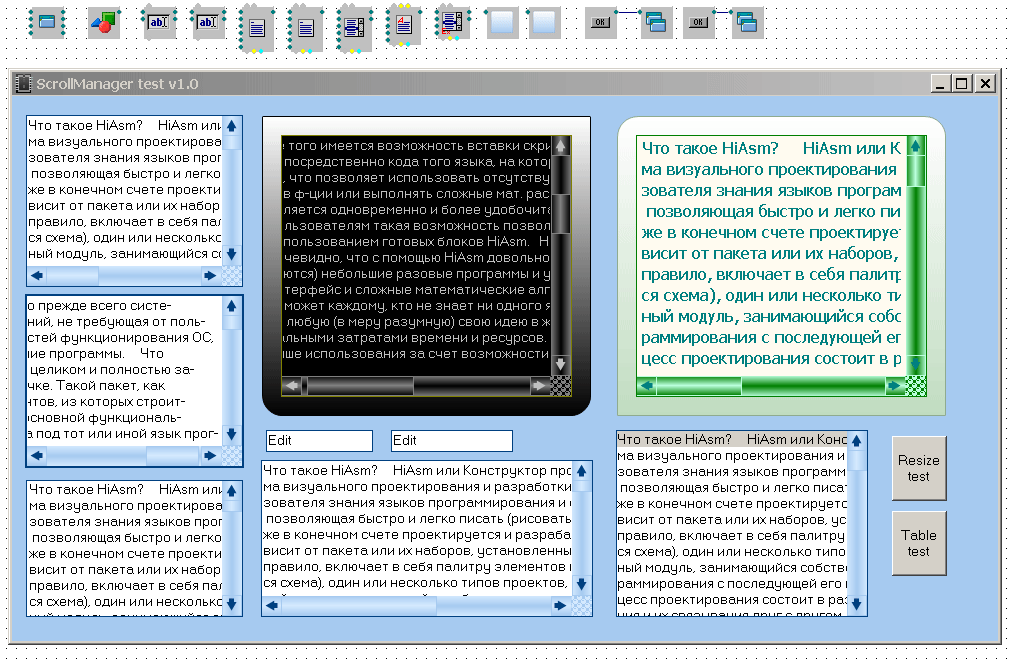Select the list box component without red mark
The image size is (1009, 661).
pos(355,28)
